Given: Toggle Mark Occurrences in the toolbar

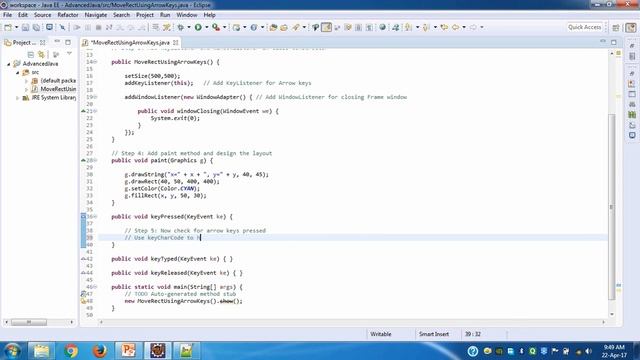Looking at the screenshot, I should pos(326,27).
